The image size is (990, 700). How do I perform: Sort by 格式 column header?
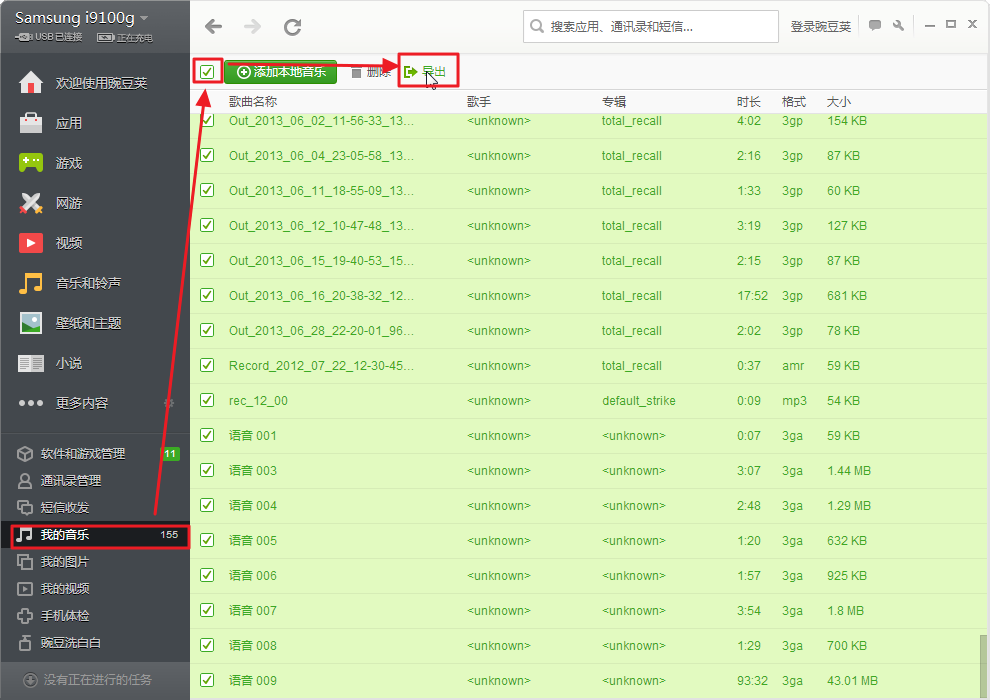pyautogui.click(x=794, y=102)
